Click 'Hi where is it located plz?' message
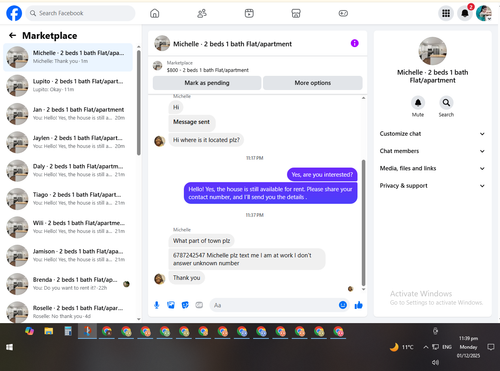The image size is (500, 371). [x=206, y=140]
